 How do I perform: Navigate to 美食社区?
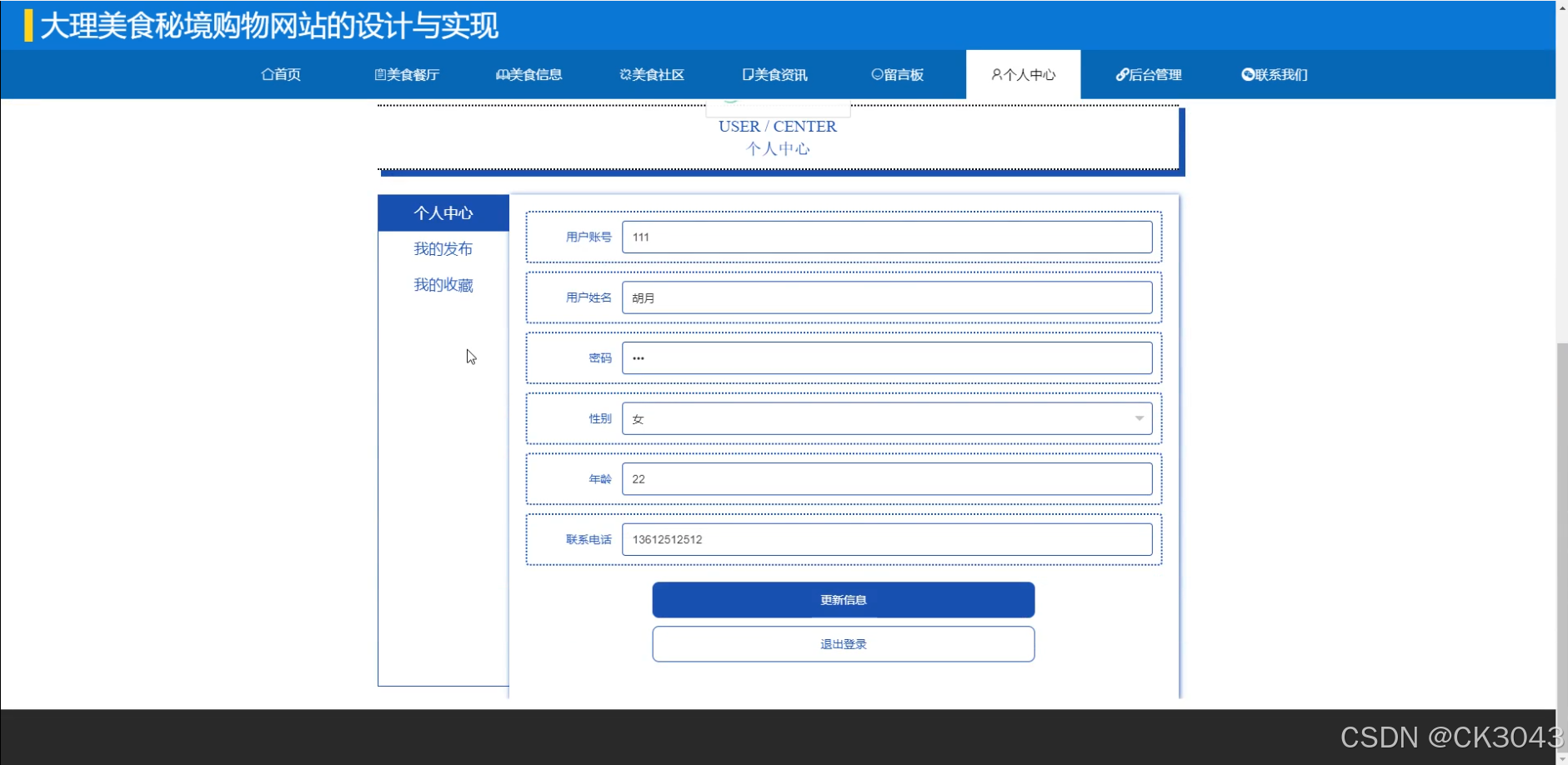(x=652, y=74)
